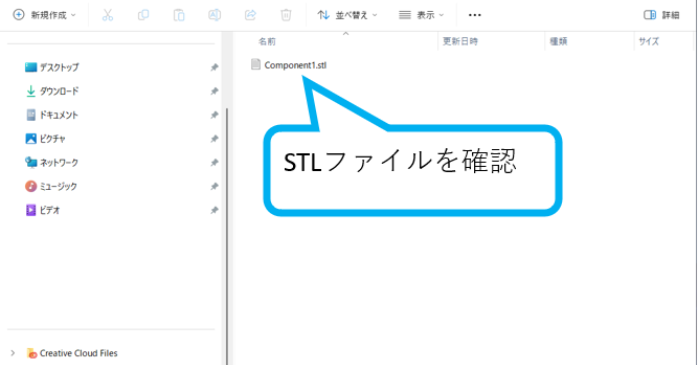The height and width of the screenshot is (365, 698).
Task: Open ネットワーク in the sidebar
Action: (52, 162)
